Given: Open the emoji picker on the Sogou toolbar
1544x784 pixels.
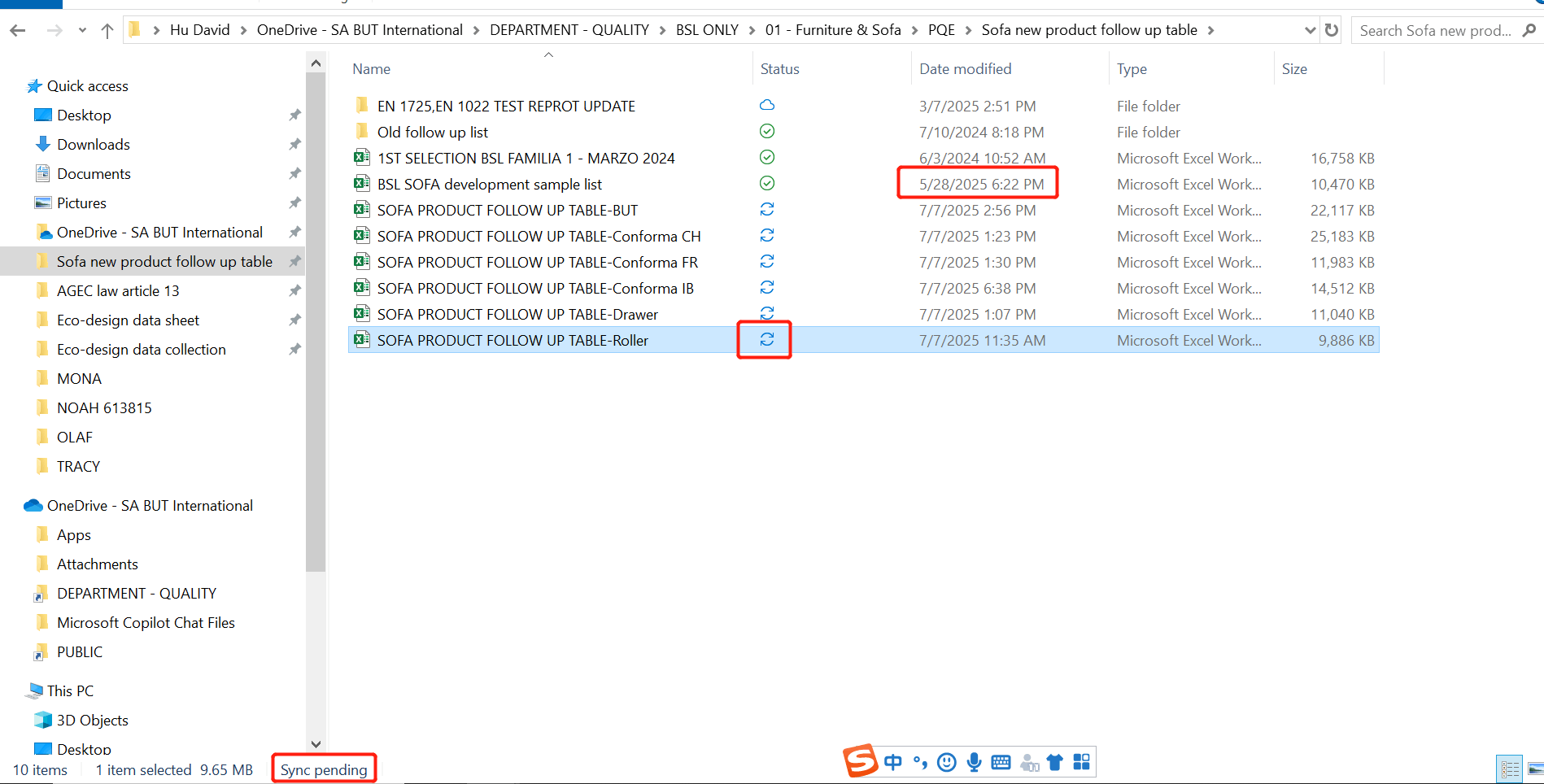Looking at the screenshot, I should click(x=946, y=762).
